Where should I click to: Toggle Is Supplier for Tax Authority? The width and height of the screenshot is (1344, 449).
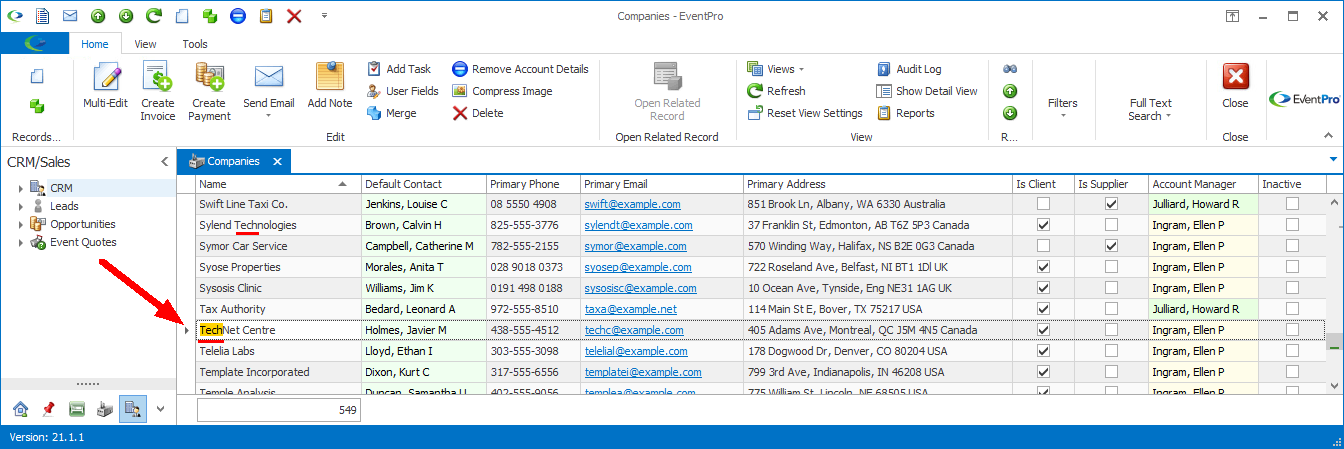[1111, 309]
